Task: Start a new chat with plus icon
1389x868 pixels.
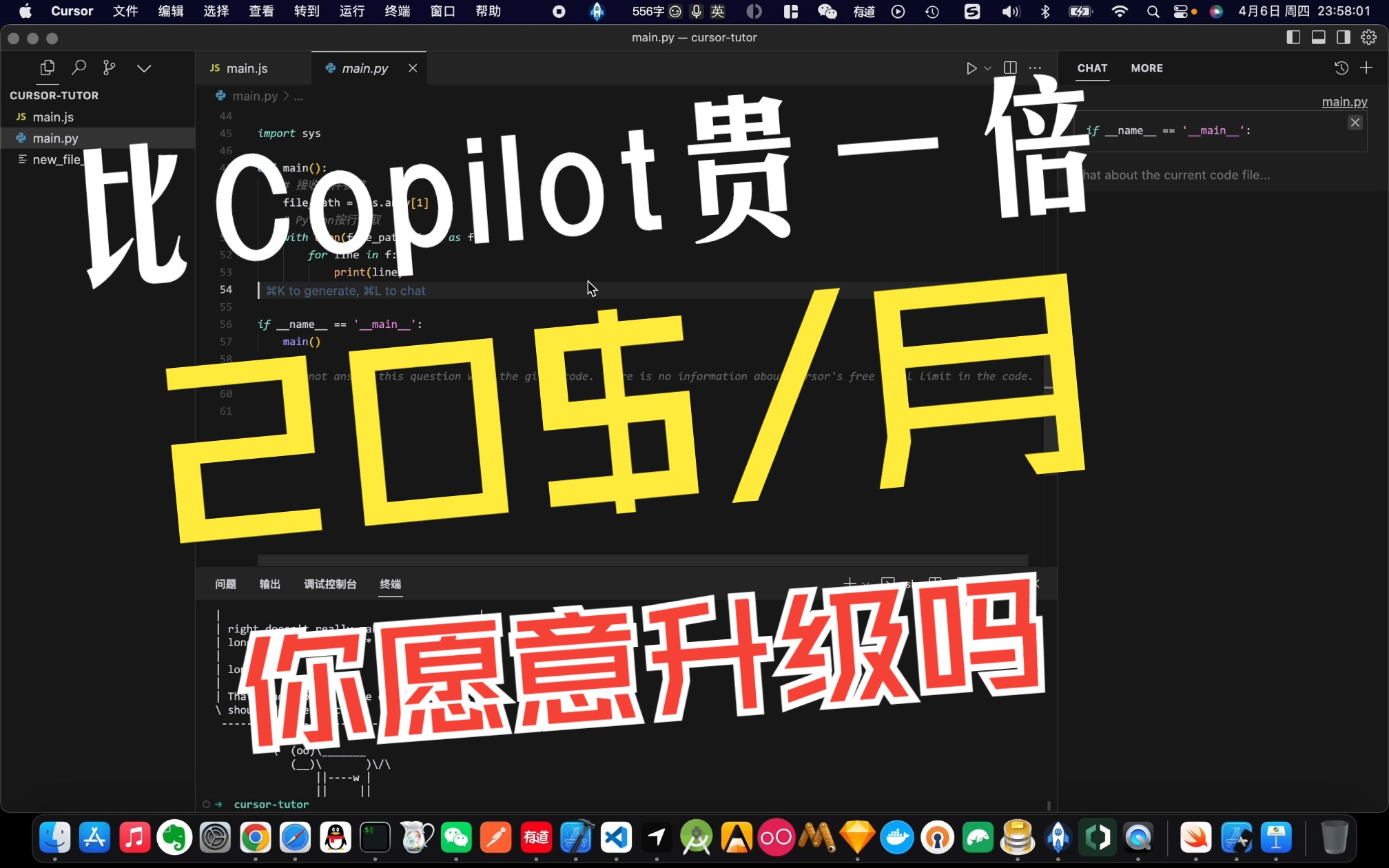Action: click(x=1366, y=68)
